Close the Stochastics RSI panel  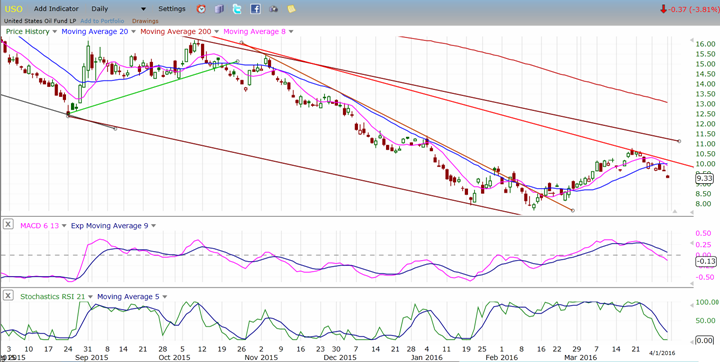[8, 296]
